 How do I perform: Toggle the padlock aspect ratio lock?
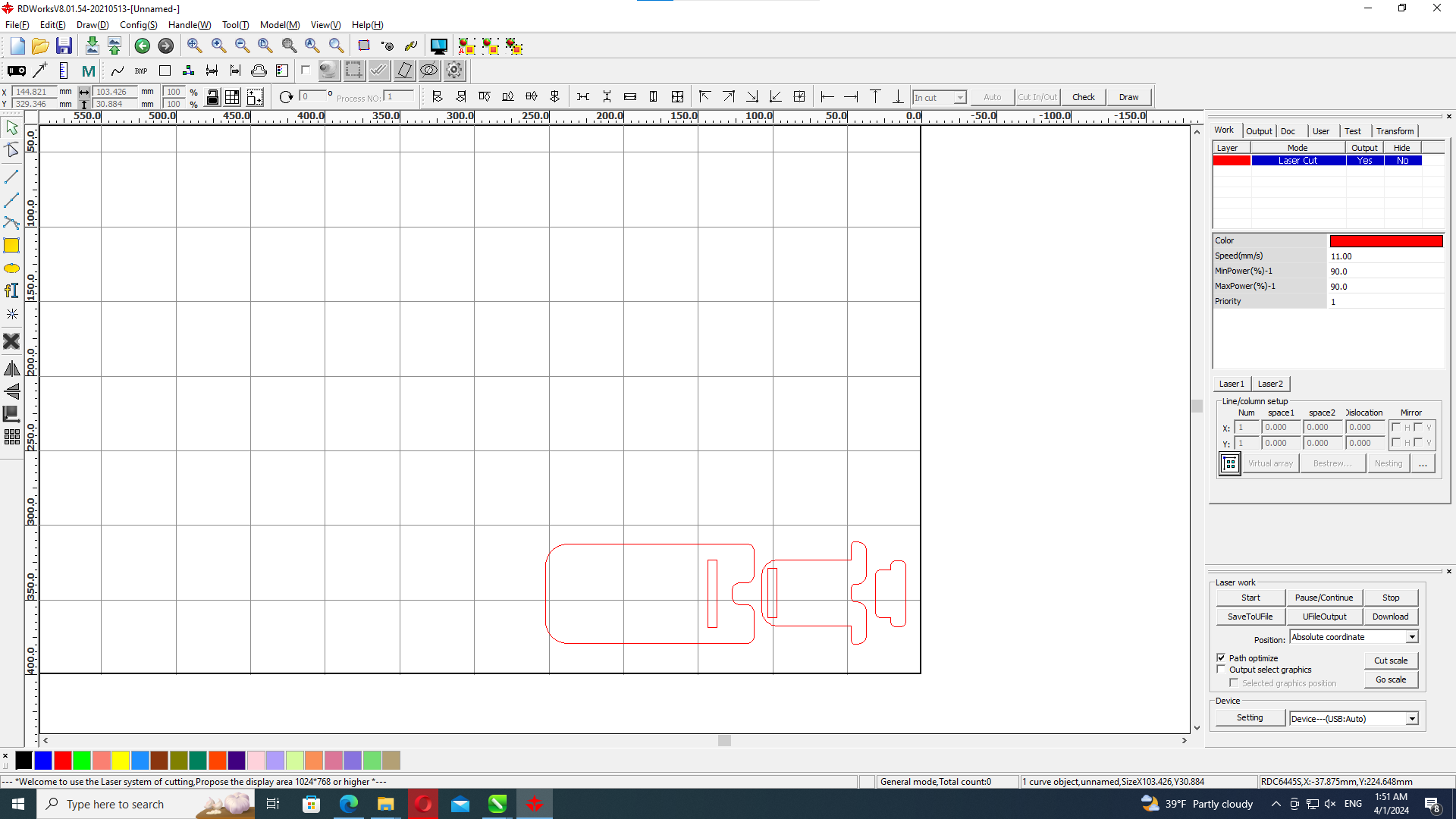[213, 97]
